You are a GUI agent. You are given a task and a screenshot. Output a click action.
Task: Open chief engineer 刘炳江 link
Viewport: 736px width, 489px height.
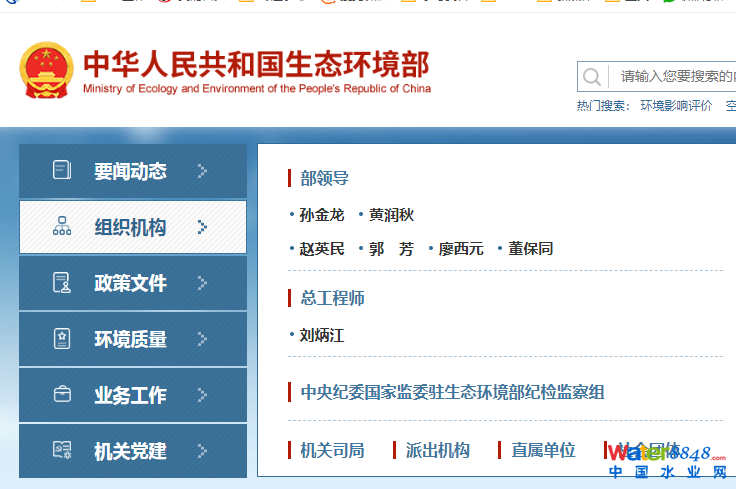pyautogui.click(x=321, y=336)
